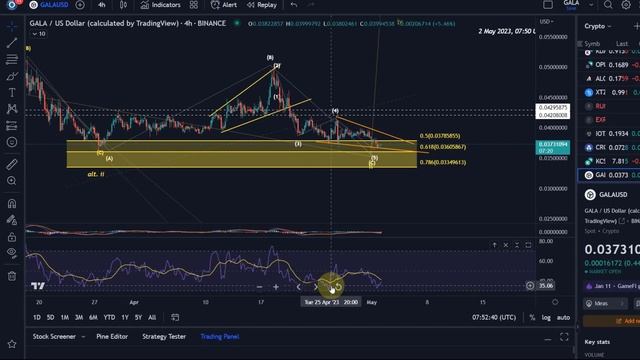Viewport: 640px width, 360px height.
Task: Open favorites star in left toolbar
Action: [12, 344]
